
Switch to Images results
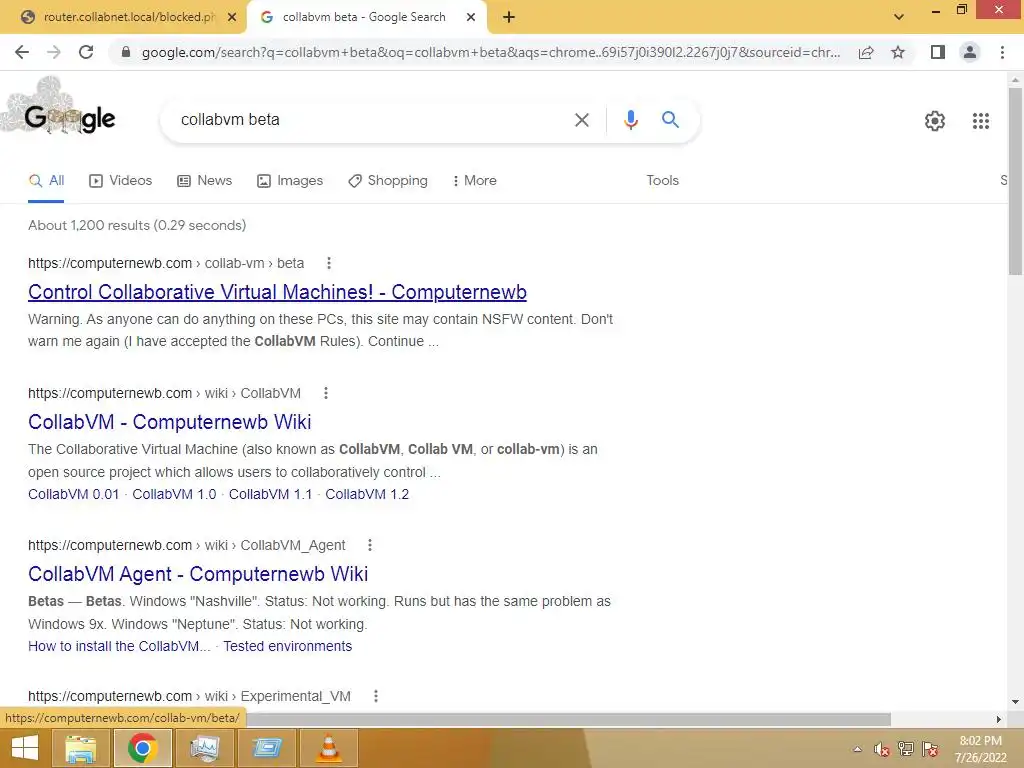pyautogui.click(x=290, y=180)
